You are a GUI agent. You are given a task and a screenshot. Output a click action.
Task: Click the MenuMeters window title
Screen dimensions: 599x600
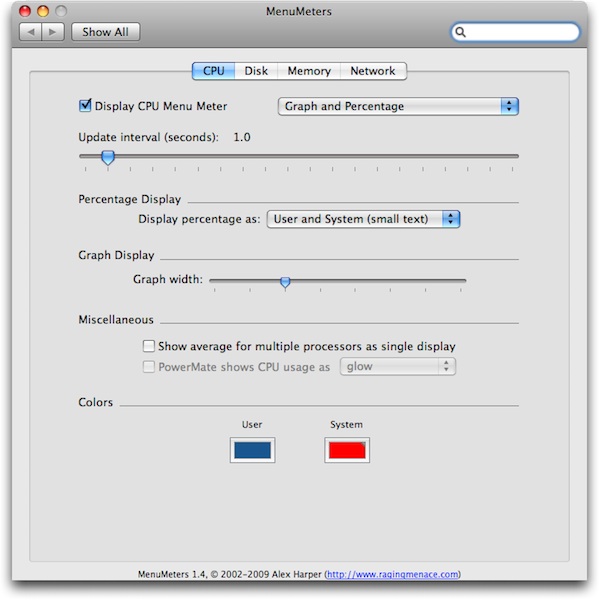299,11
